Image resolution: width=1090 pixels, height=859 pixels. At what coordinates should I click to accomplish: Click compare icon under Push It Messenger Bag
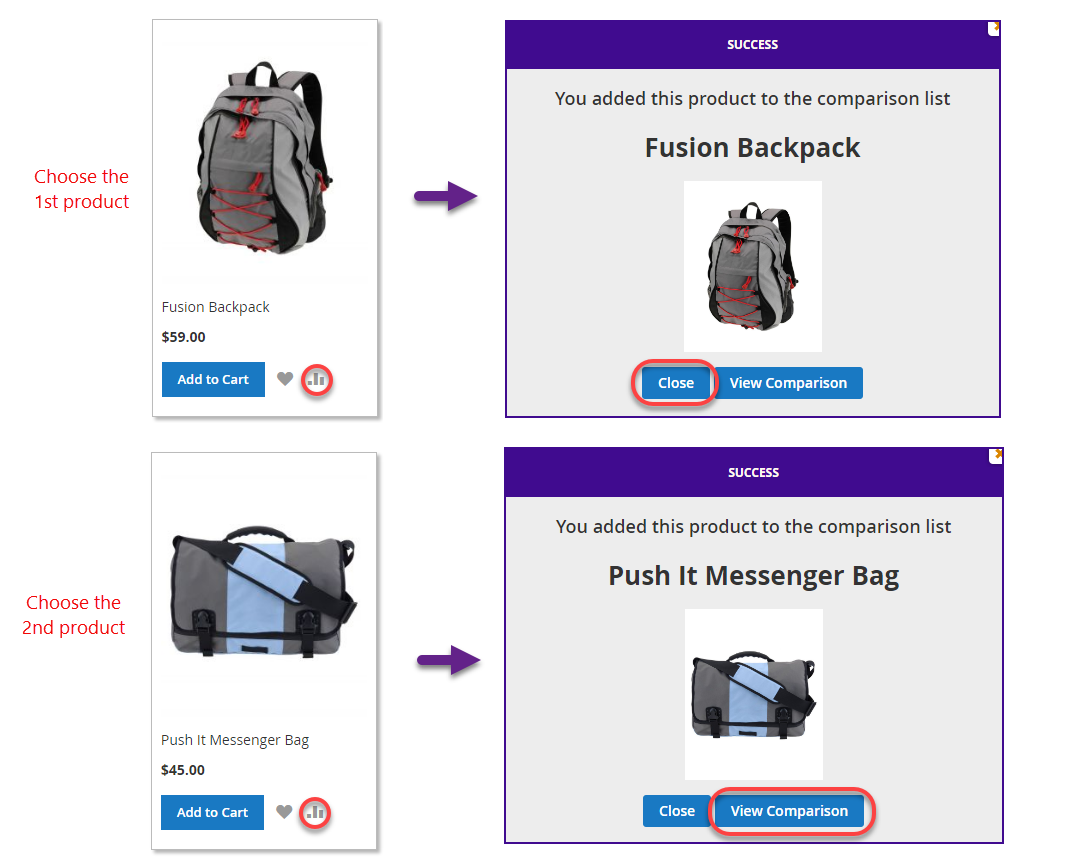click(316, 812)
